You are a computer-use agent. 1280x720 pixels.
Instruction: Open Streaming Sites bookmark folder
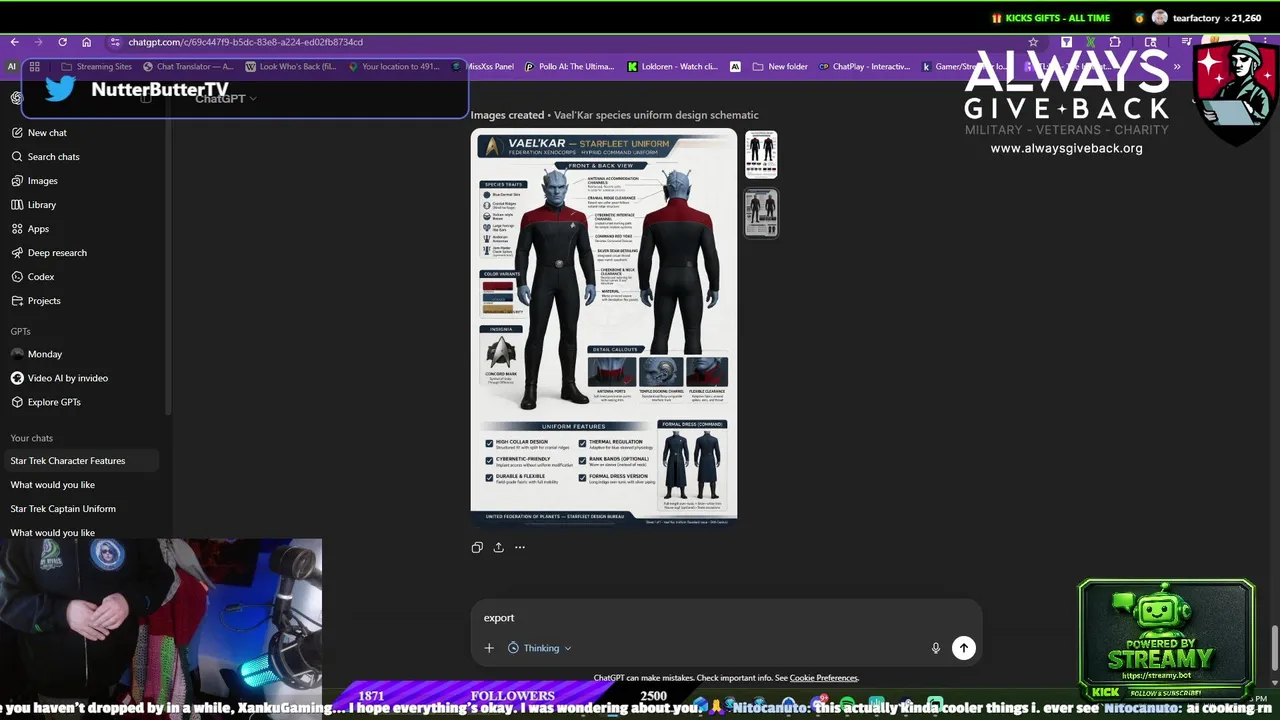(x=96, y=66)
